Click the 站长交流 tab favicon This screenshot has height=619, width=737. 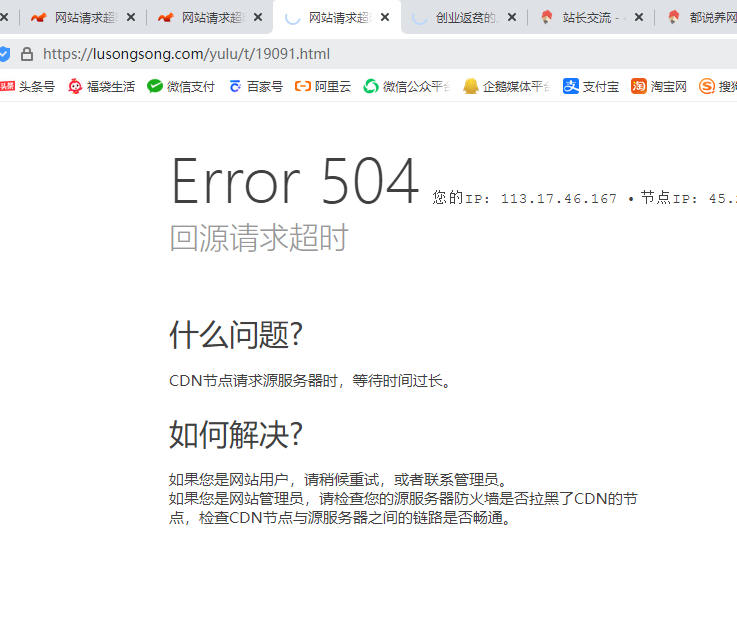[546, 17]
